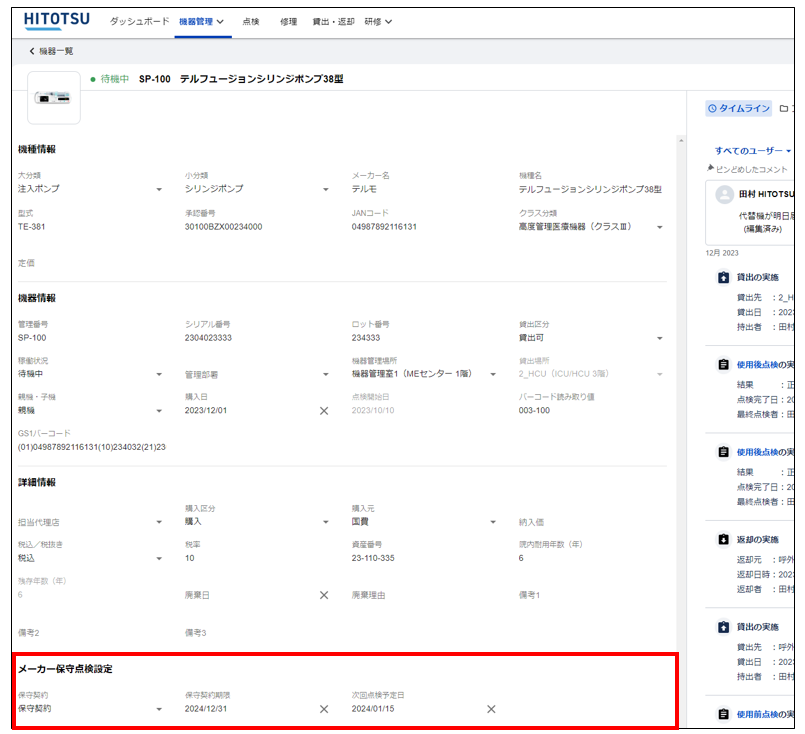Open the 大分類 dropdown showing 注入ポンプ
The image size is (805, 734).
click(90, 189)
